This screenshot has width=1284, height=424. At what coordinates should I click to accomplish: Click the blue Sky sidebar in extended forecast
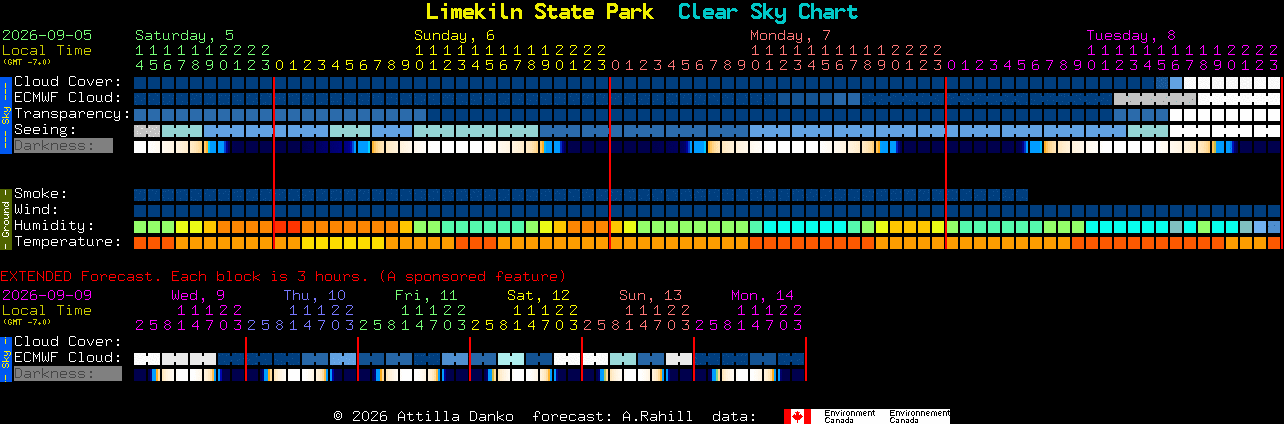pos(5,357)
